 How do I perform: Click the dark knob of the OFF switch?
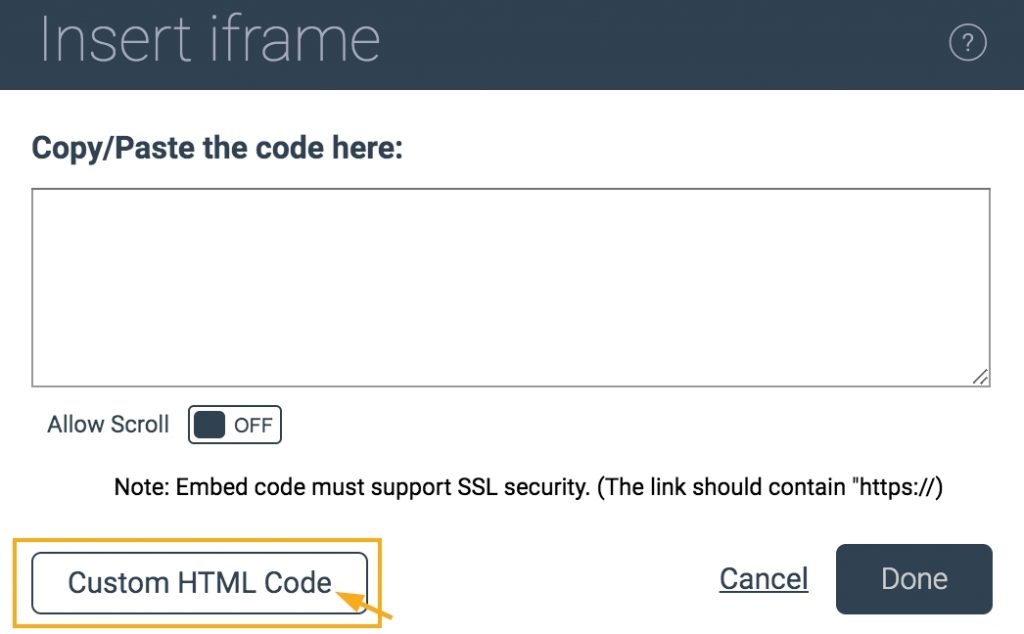[207, 424]
